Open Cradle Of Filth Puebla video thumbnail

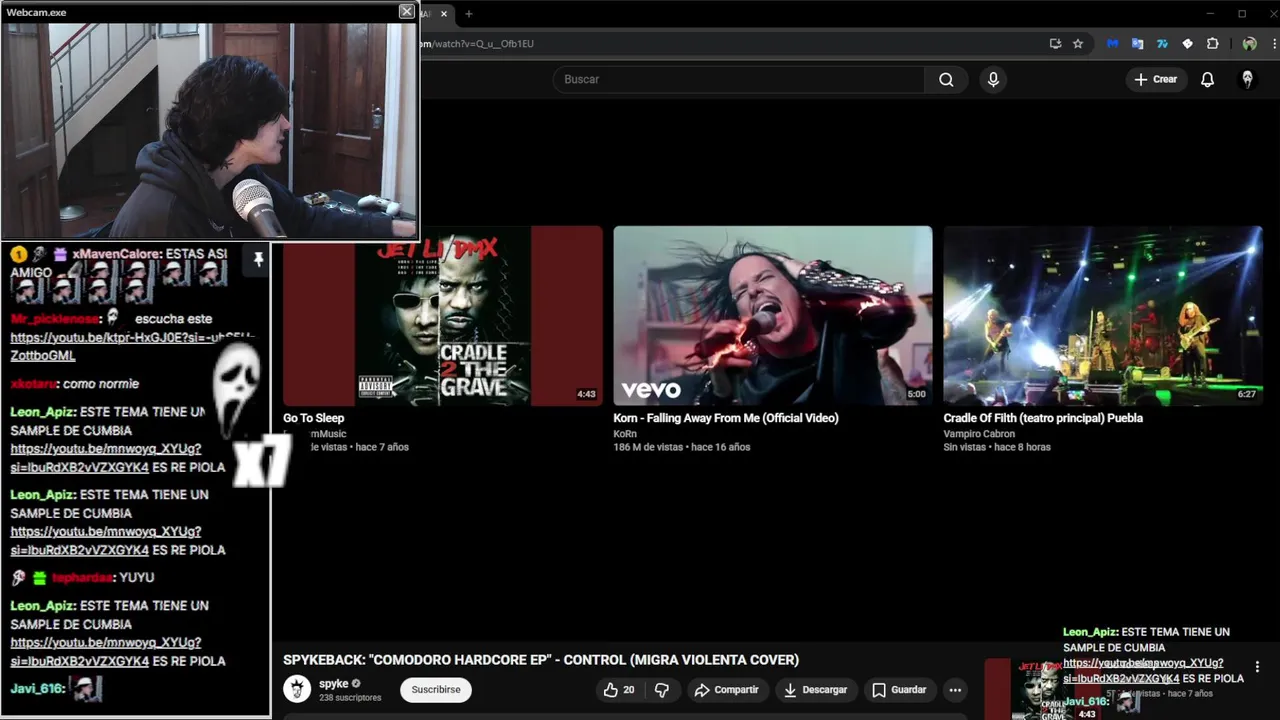[x=1103, y=315]
